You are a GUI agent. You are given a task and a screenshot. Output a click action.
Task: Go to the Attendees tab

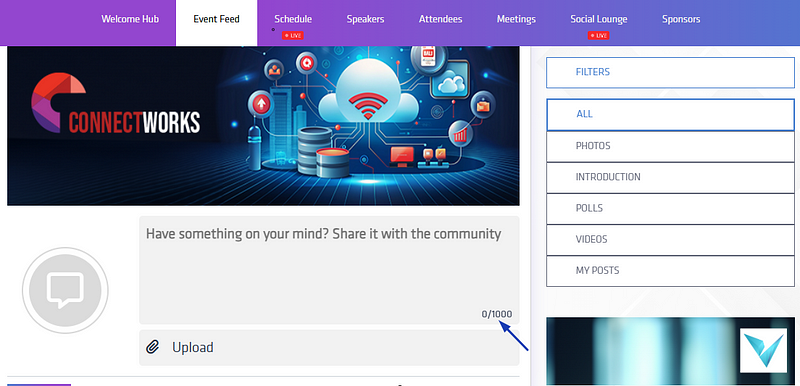(440, 19)
